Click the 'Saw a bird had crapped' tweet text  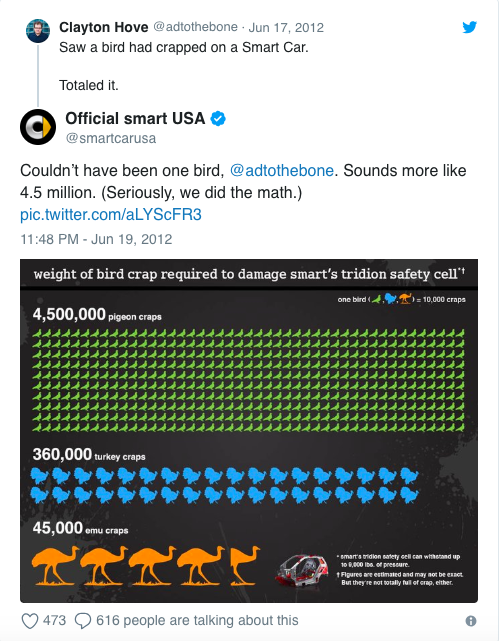tap(183, 47)
